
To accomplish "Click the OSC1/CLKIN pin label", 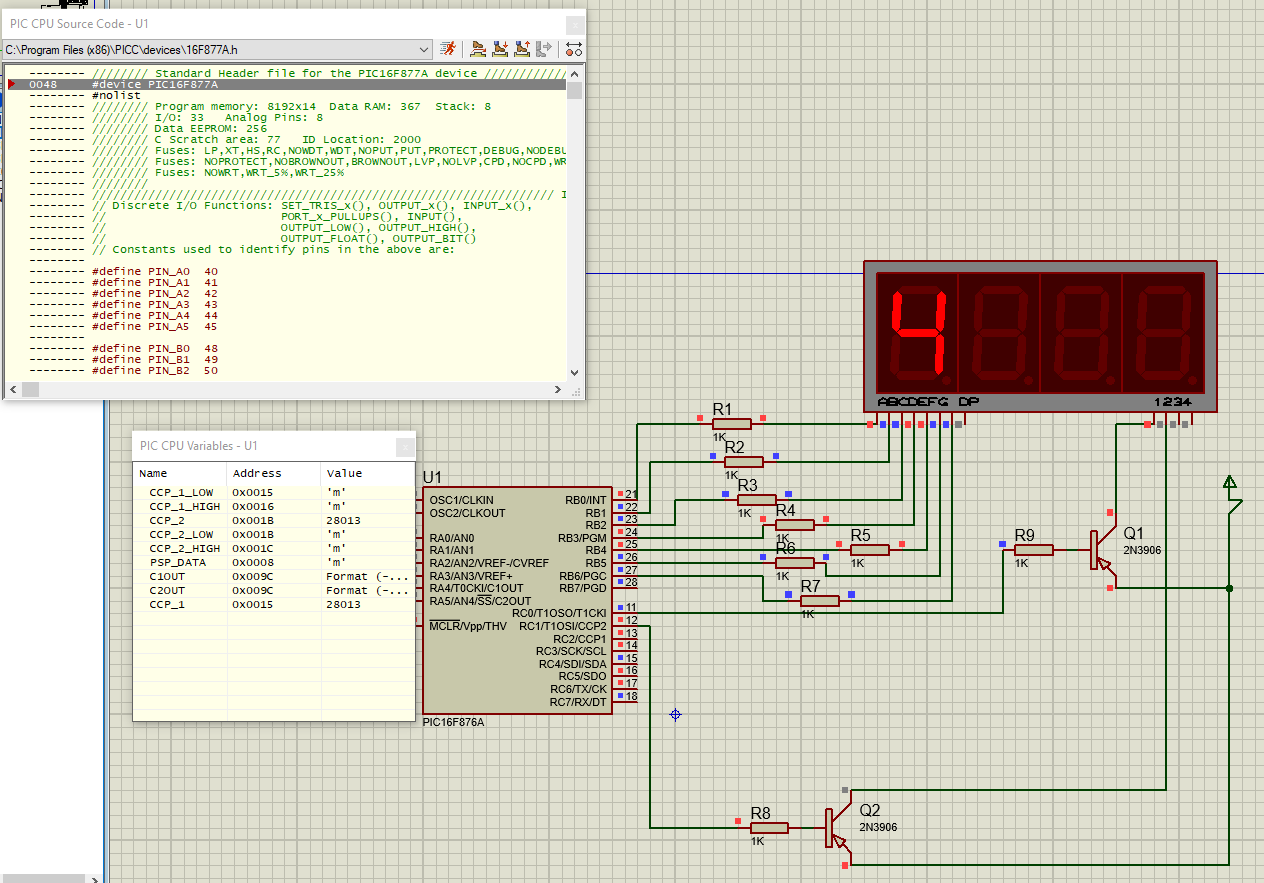I will point(461,500).
